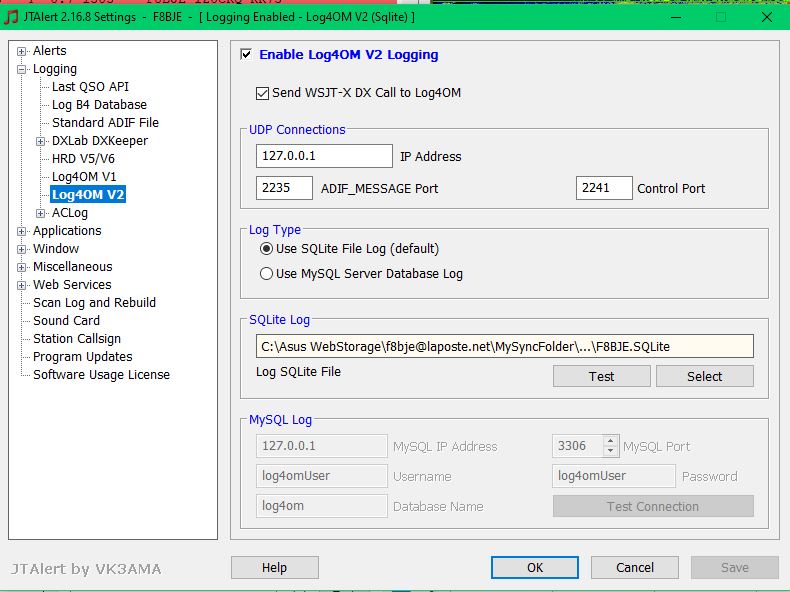
Task: Expand the Alerts tree node
Action: [21, 51]
